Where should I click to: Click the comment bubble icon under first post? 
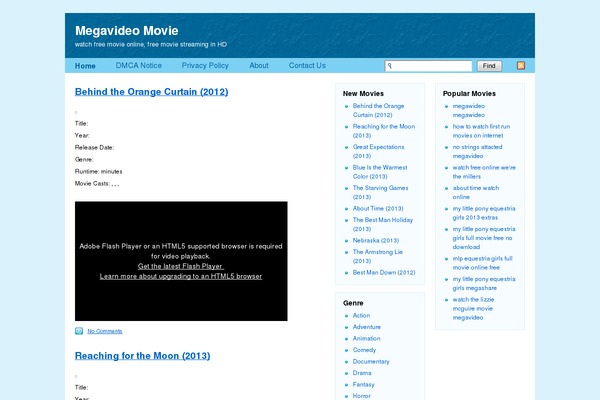click(x=79, y=331)
